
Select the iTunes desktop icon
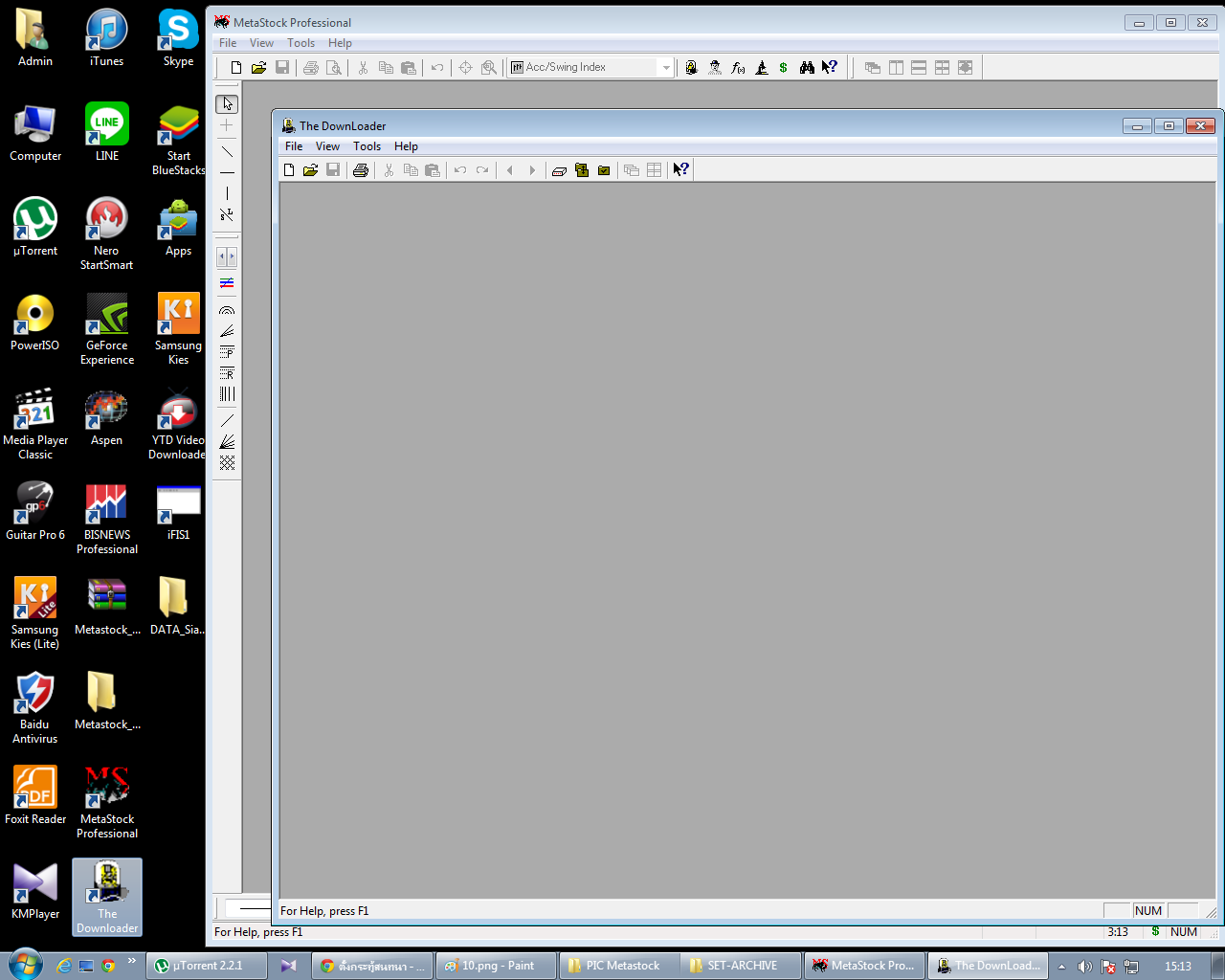(x=106, y=38)
